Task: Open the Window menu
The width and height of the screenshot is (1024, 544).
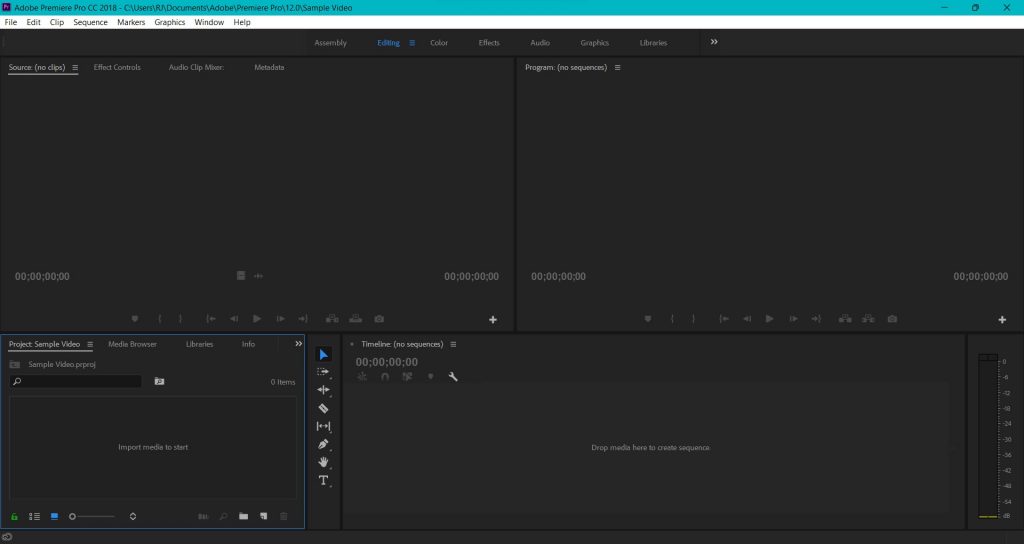Action: click(x=209, y=22)
